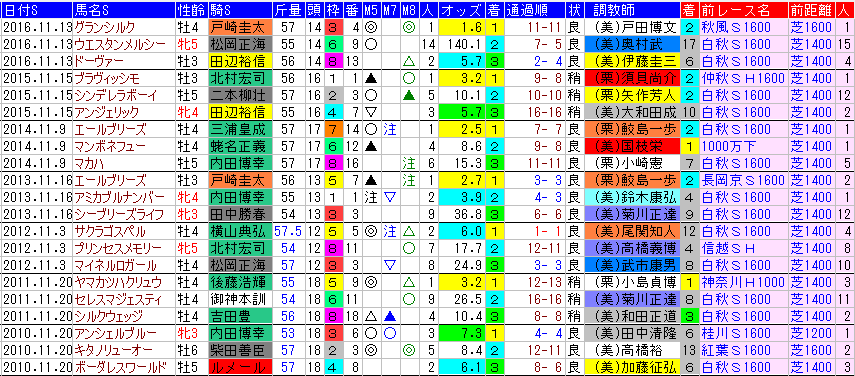The width and height of the screenshot is (855, 376).
Task: Click the M7 column header
Action: coord(389,10)
